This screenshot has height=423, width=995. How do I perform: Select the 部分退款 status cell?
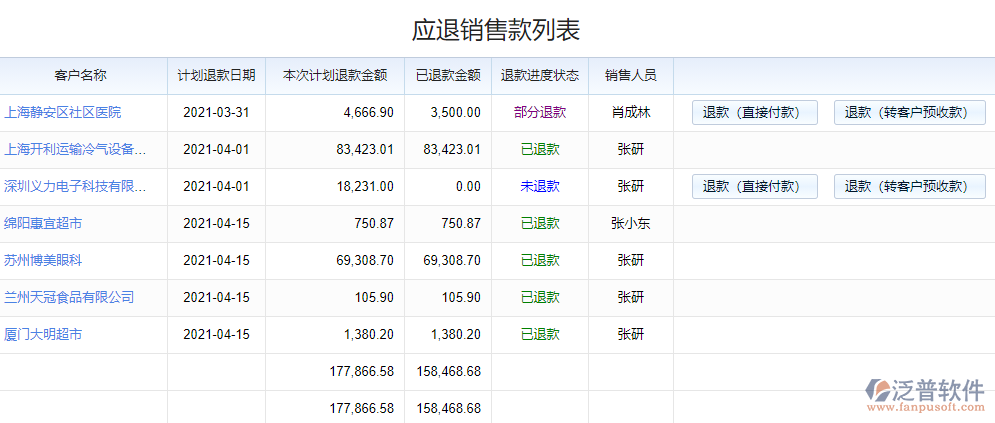tap(540, 113)
